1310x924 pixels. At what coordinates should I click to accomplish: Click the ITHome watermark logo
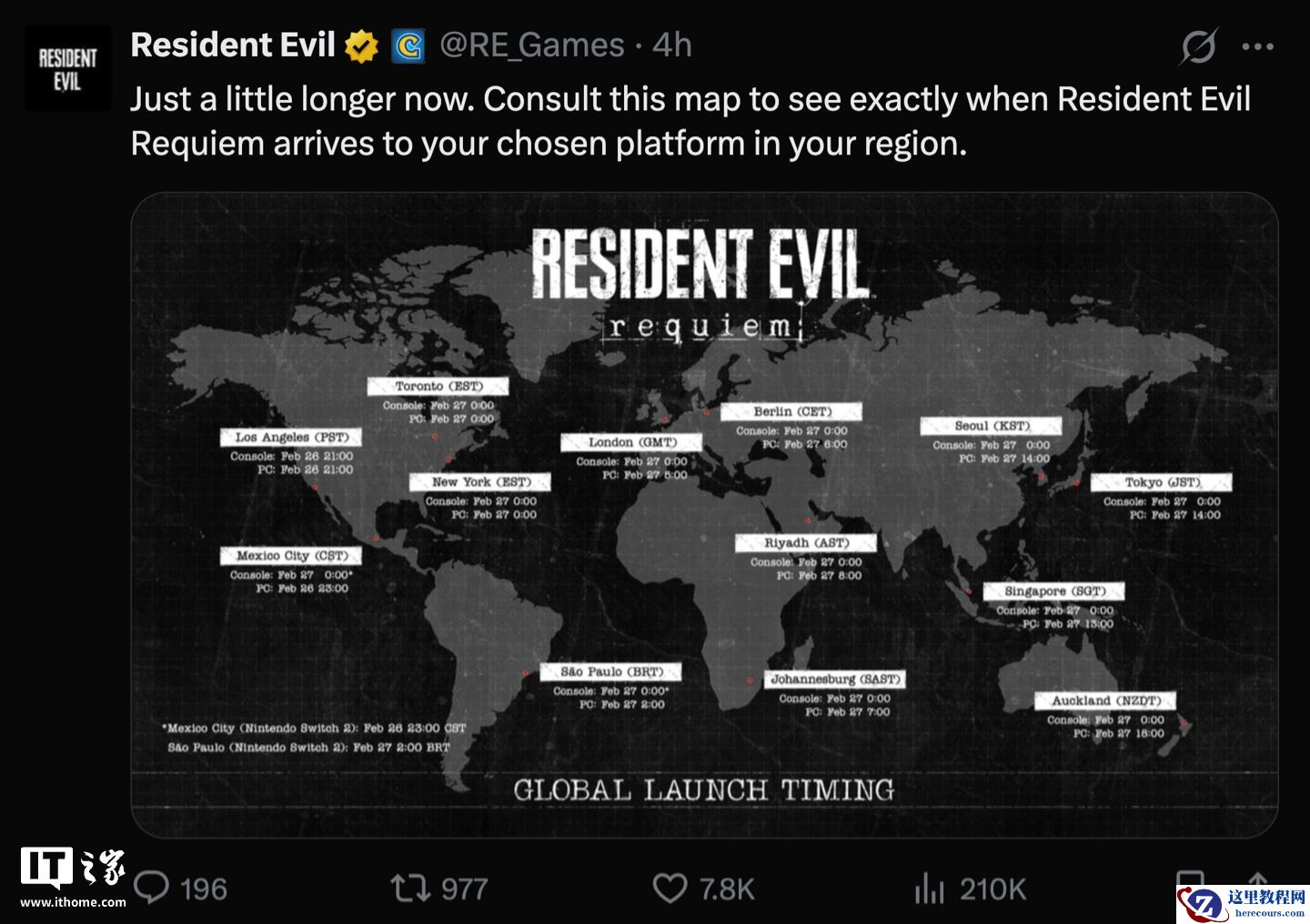(73, 878)
